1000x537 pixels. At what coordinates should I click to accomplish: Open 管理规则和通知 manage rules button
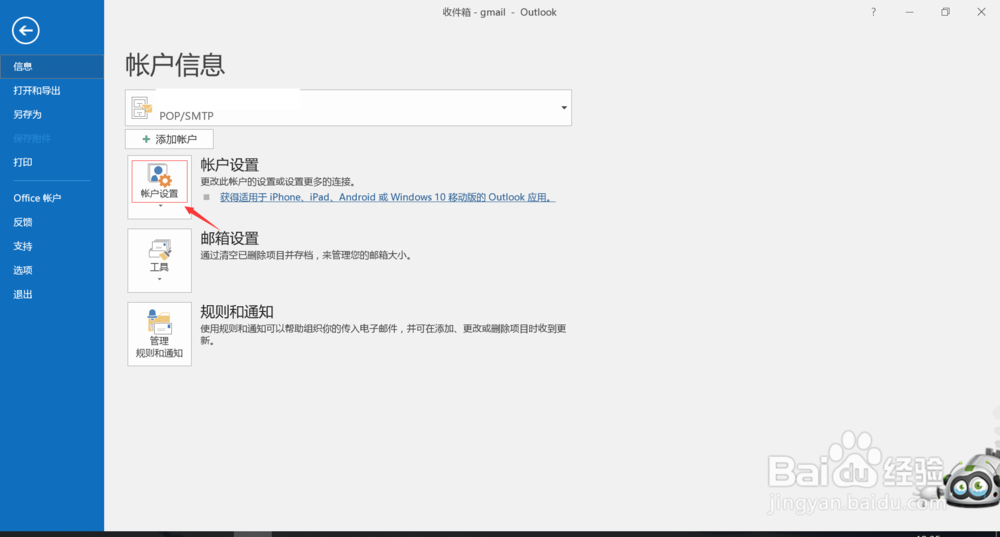tap(159, 334)
